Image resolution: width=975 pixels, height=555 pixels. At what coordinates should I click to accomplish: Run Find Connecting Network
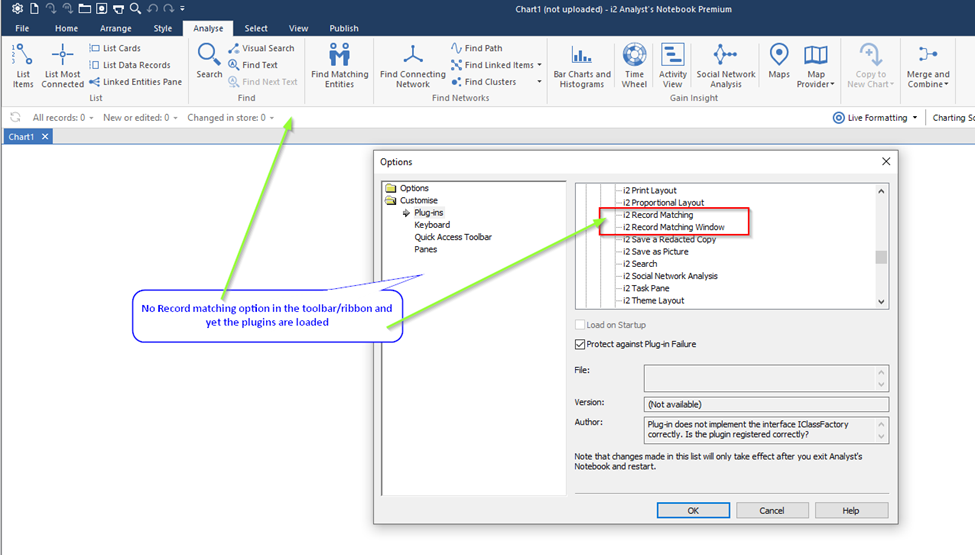[413, 65]
